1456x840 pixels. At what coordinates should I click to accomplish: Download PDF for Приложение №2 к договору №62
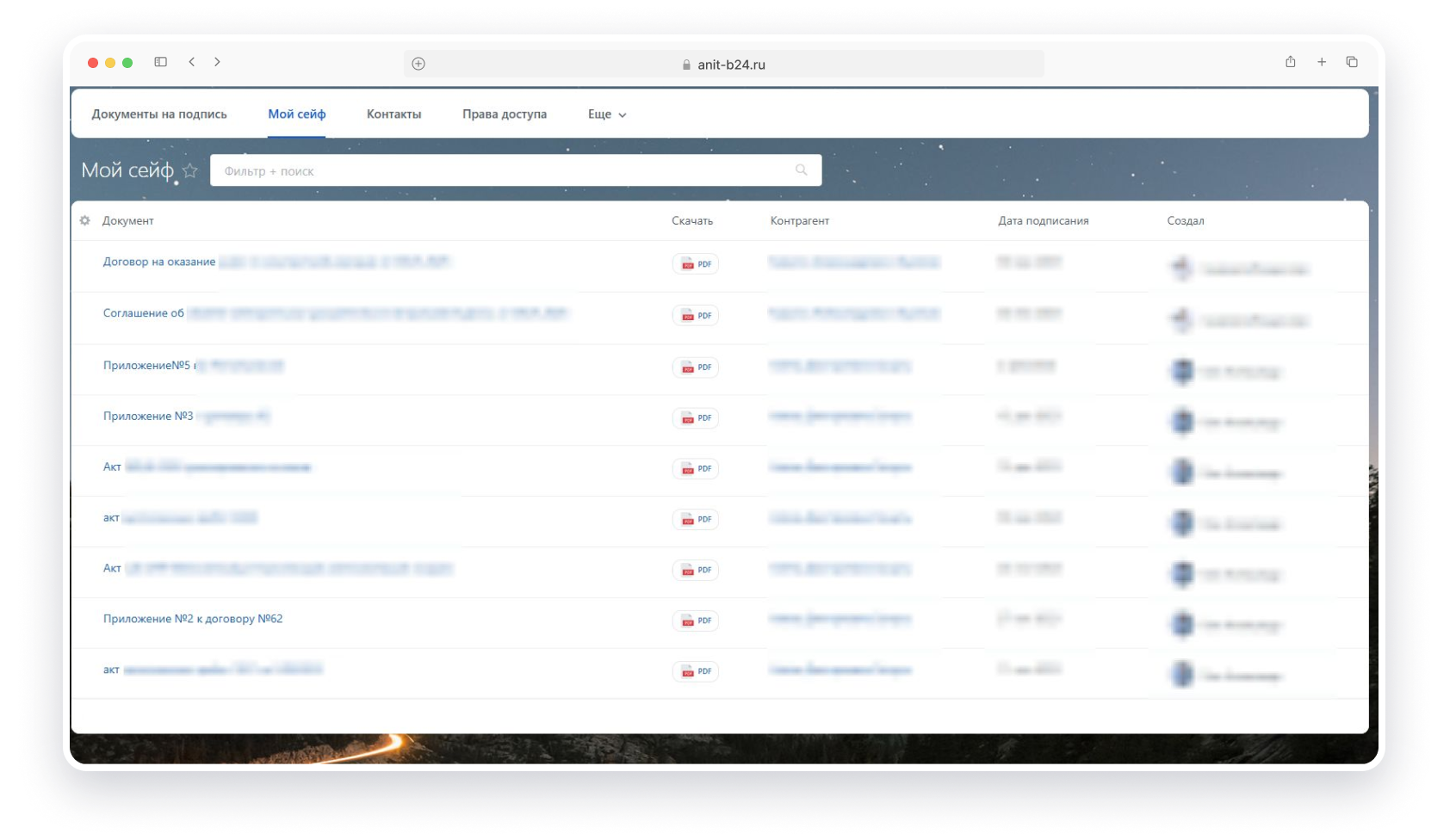696,621
